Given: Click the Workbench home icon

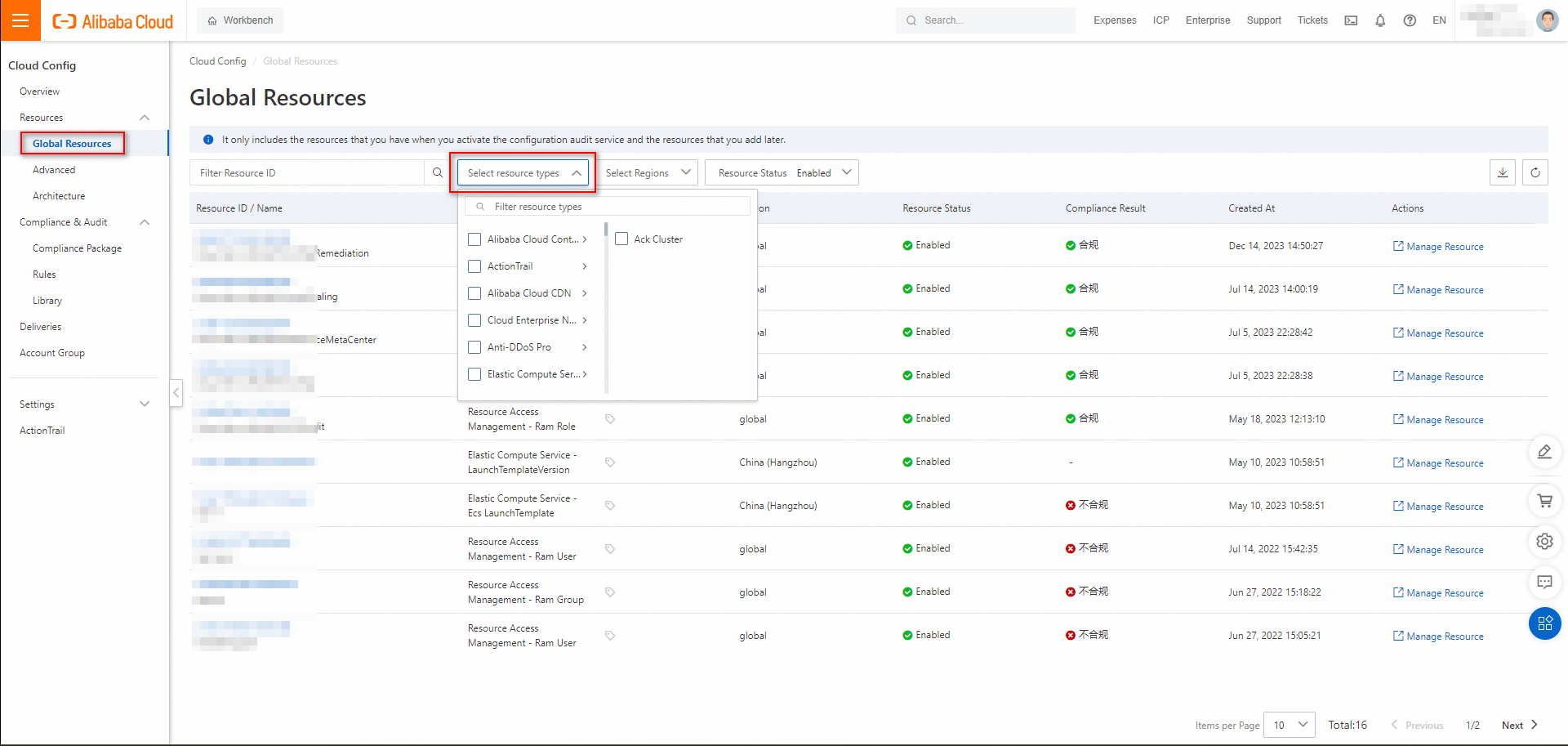Looking at the screenshot, I should 212,20.
